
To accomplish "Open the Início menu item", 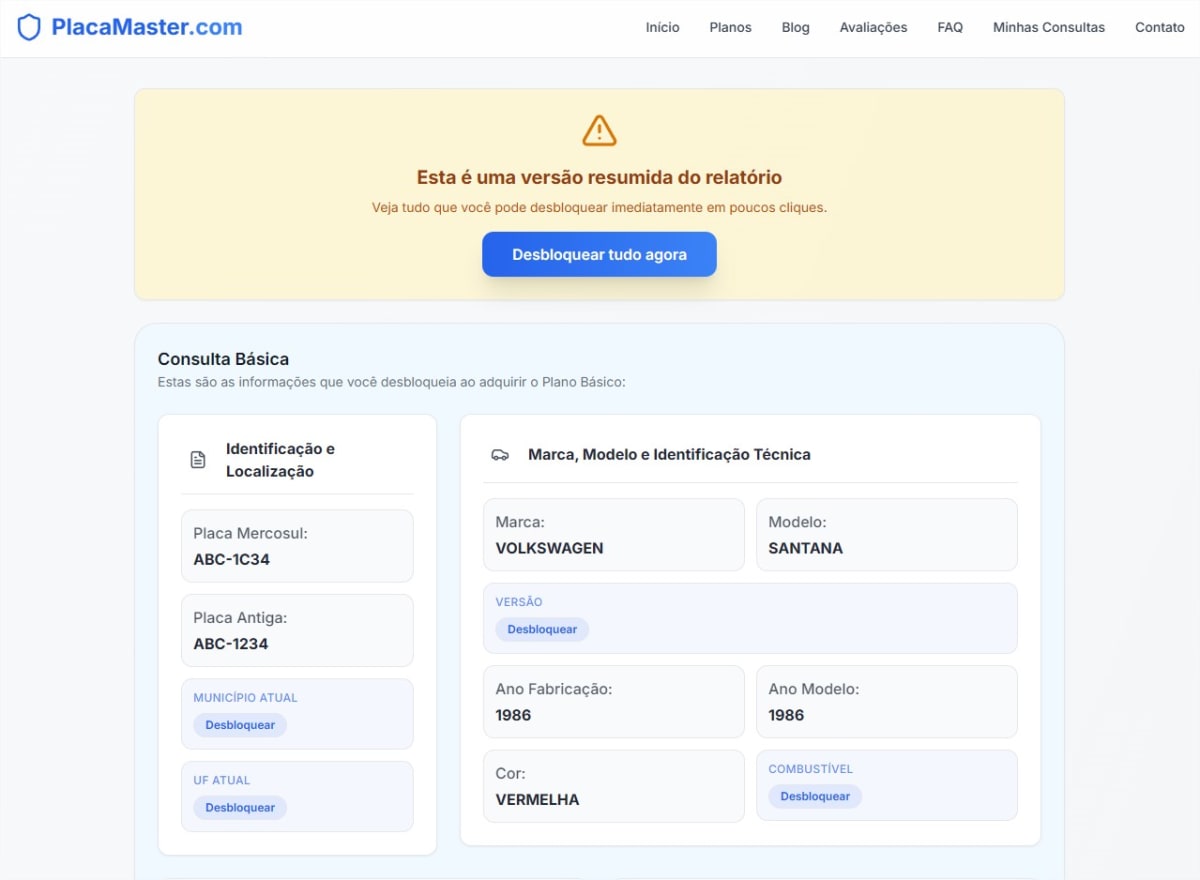I will (x=662, y=28).
